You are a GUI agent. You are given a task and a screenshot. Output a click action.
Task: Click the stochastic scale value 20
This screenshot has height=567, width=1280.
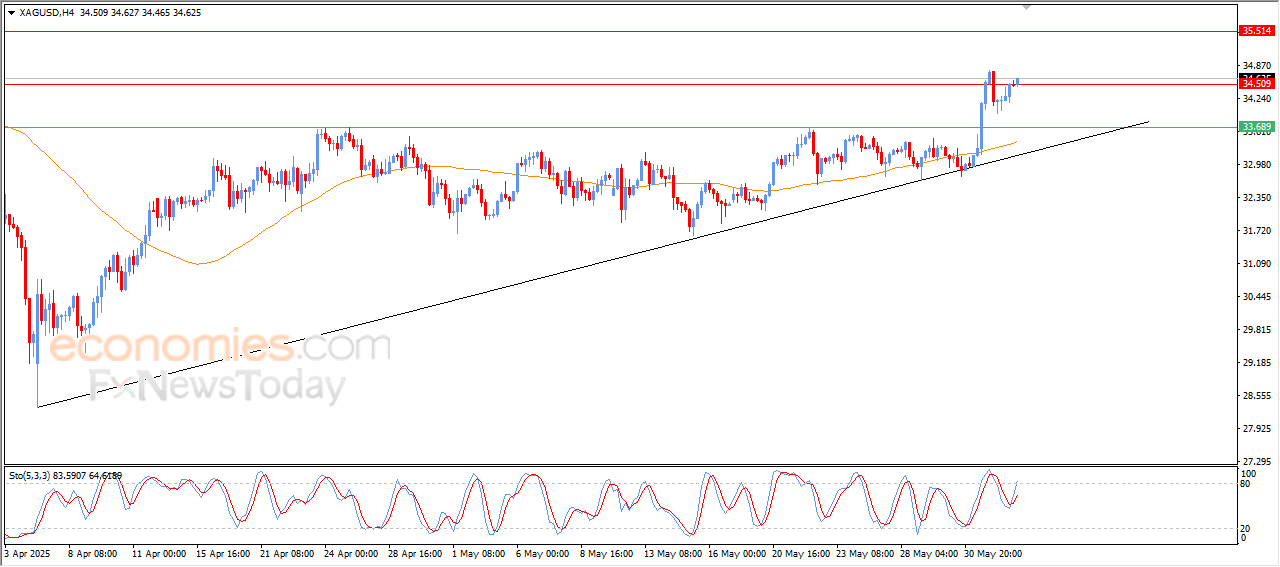pos(1247,528)
